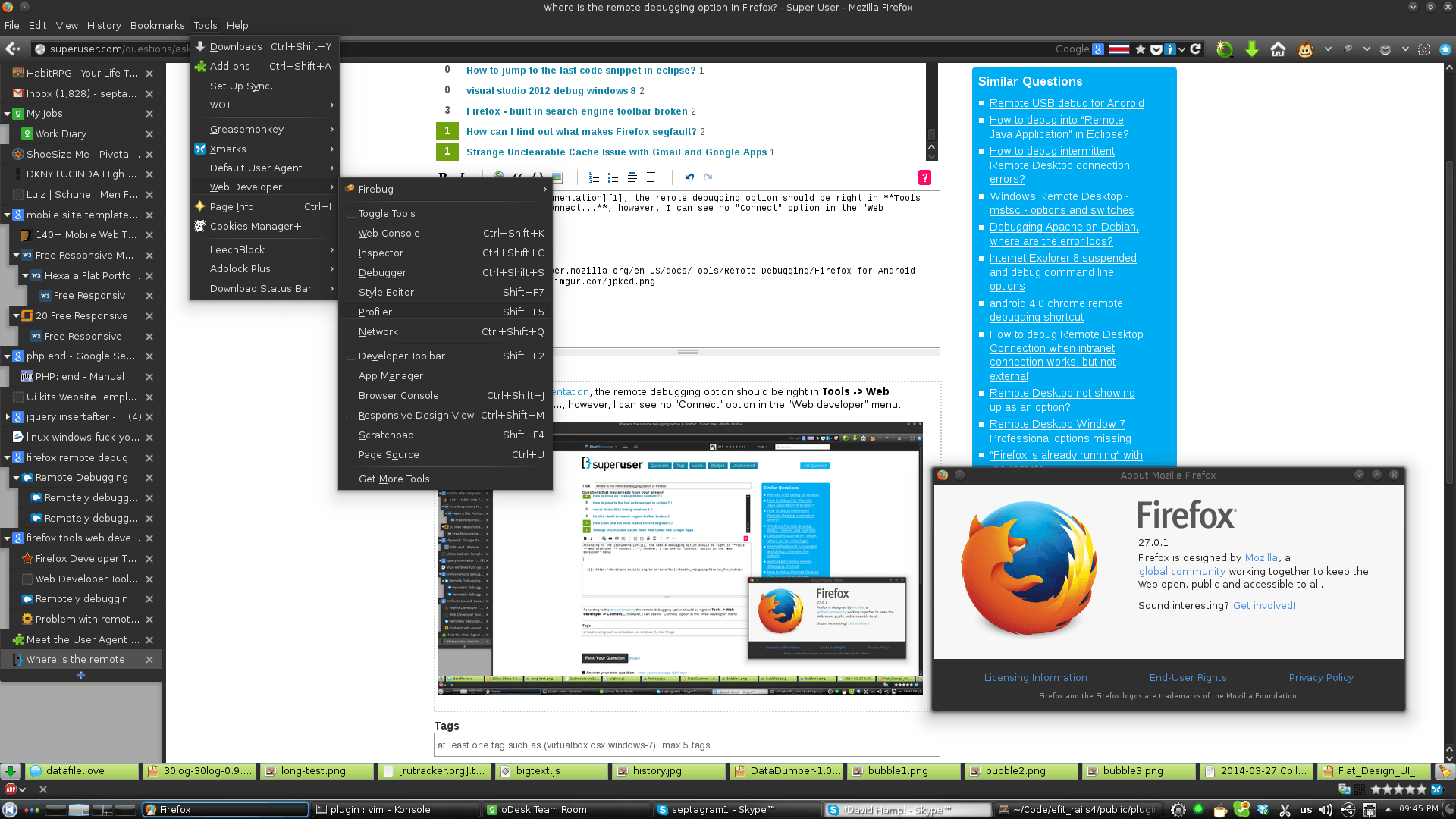Screen dimensions: 1456x819
Task: Insert a numbered list in editor
Action: click(595, 177)
